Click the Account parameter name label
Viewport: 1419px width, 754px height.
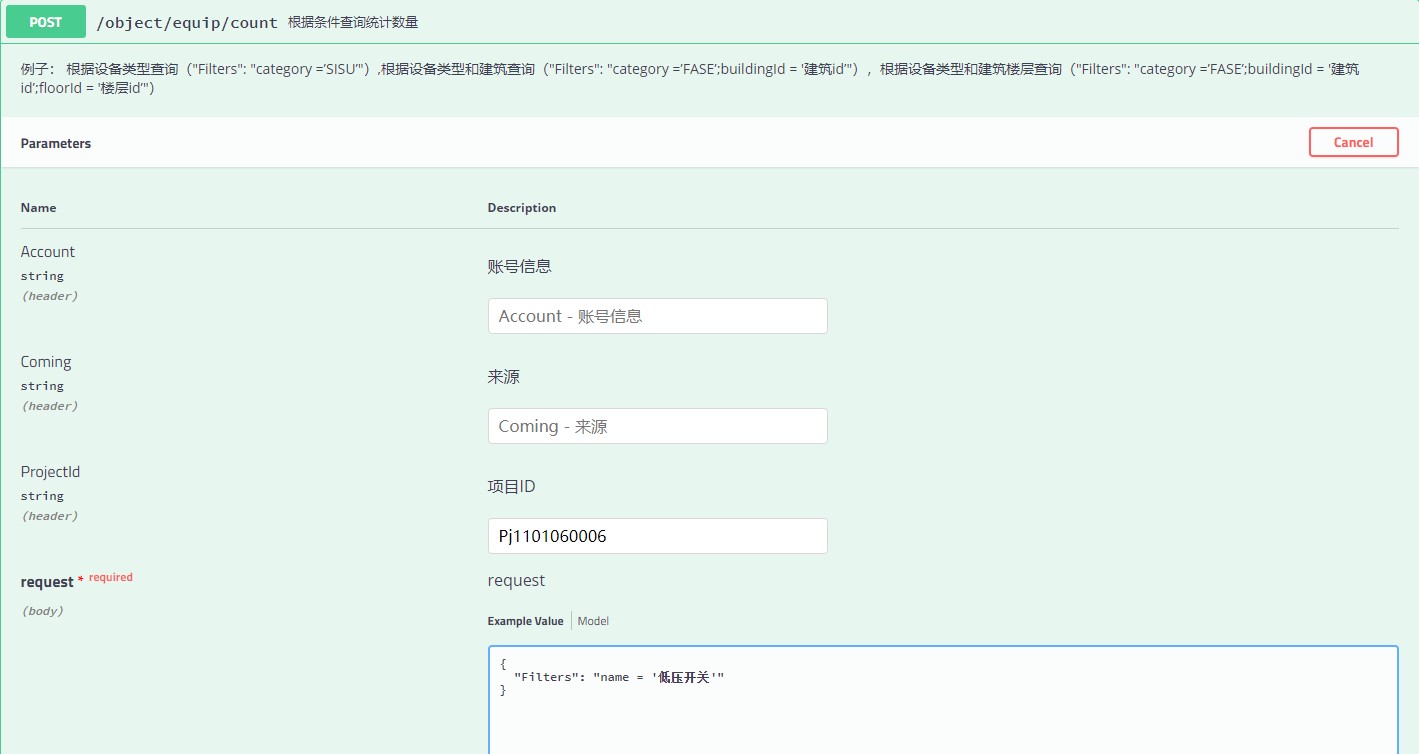tap(48, 252)
